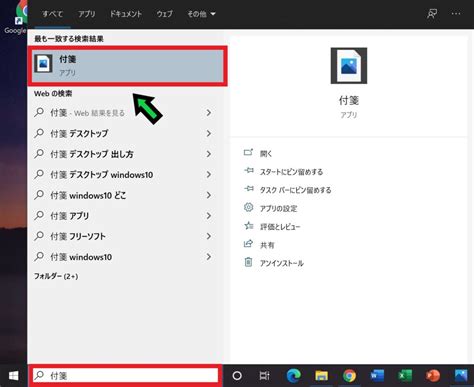Switch to the アプリ tab
Screen dimensions: 474x387
[x=87, y=14]
